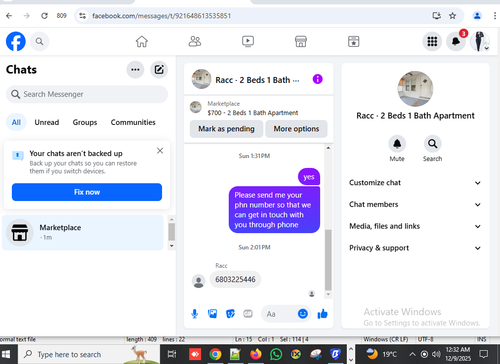Open the Video (Watch) icon
The height and width of the screenshot is (364, 500).
(x=248, y=41)
